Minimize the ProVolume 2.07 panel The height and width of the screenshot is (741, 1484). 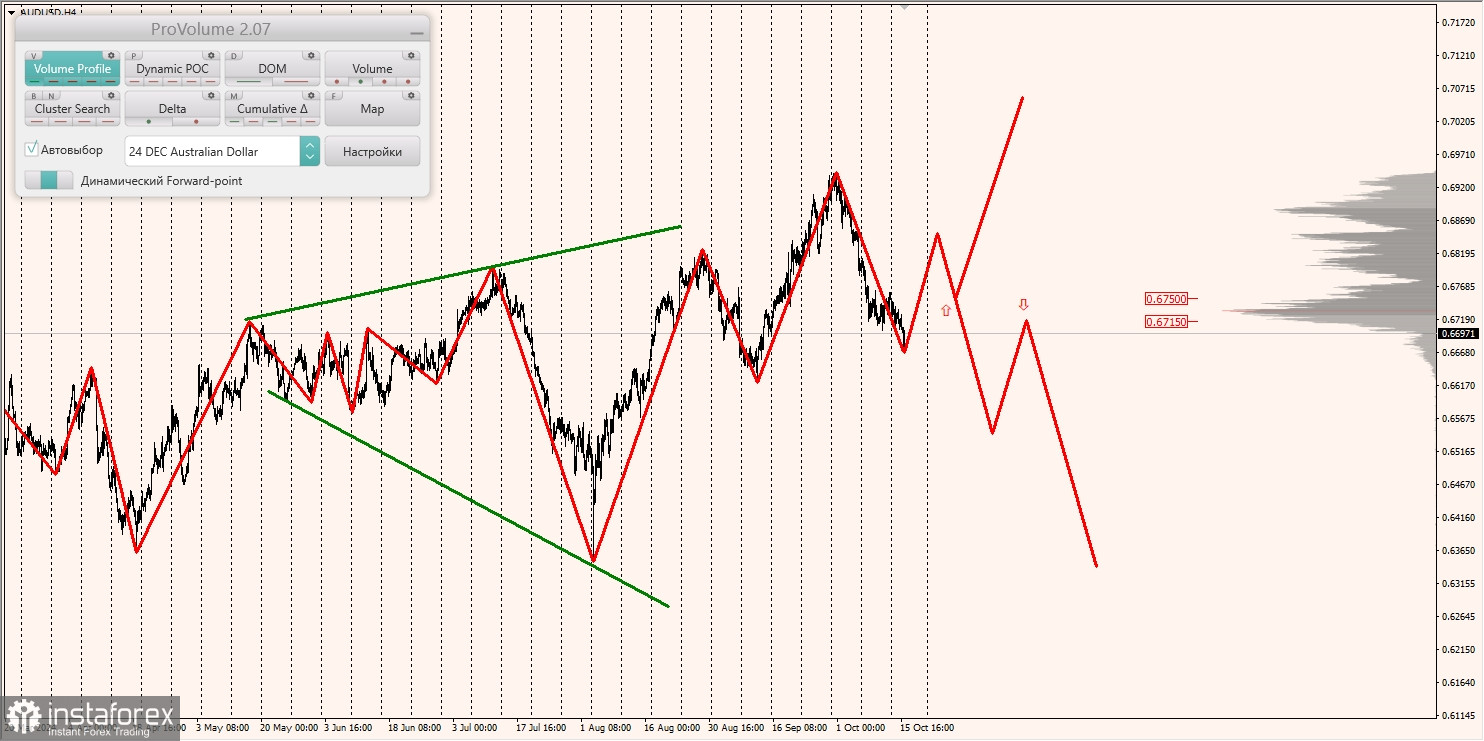pyautogui.click(x=417, y=33)
